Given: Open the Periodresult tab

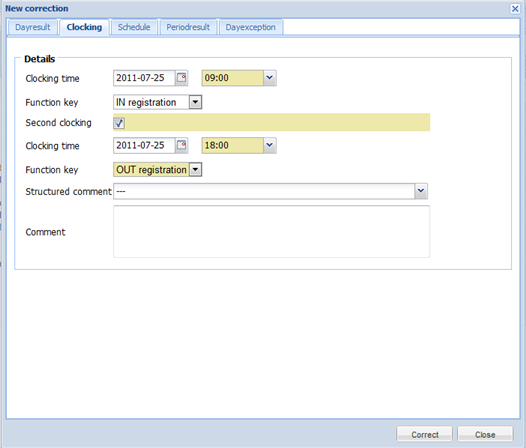Looking at the screenshot, I should [x=188, y=27].
